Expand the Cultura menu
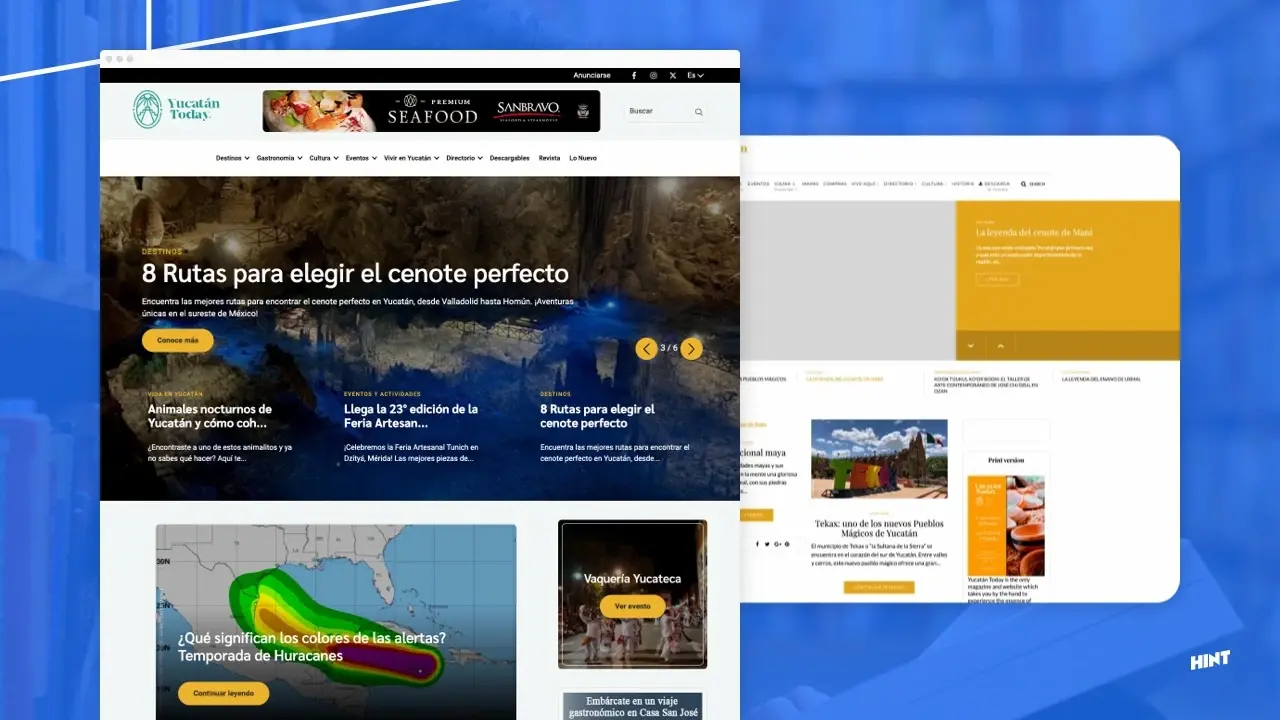Viewport: 1280px width, 720px height. 323,158
